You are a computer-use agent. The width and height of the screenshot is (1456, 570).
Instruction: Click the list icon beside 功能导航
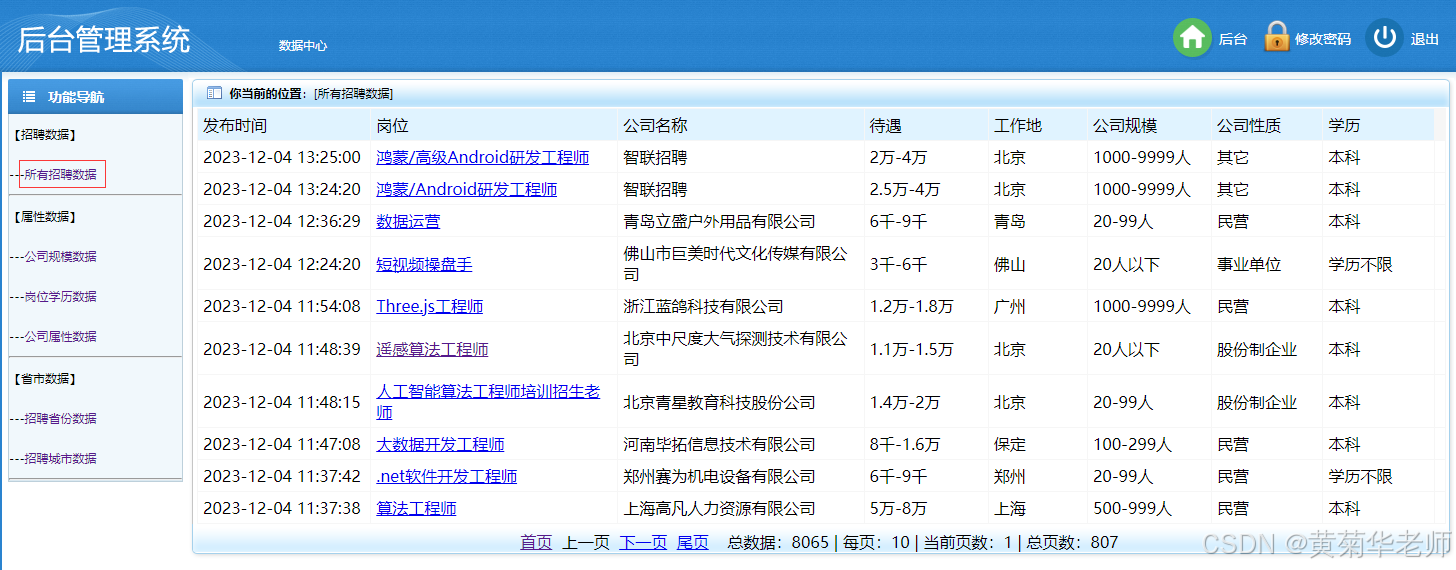pos(29,97)
